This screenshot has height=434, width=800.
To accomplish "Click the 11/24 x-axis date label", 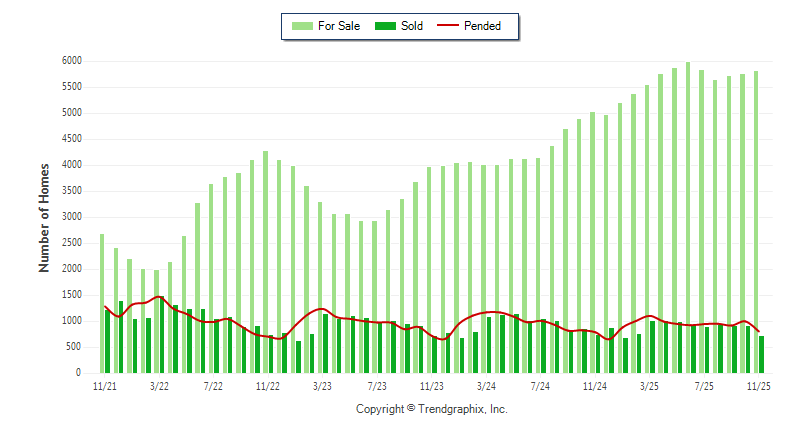I will pos(595,385).
